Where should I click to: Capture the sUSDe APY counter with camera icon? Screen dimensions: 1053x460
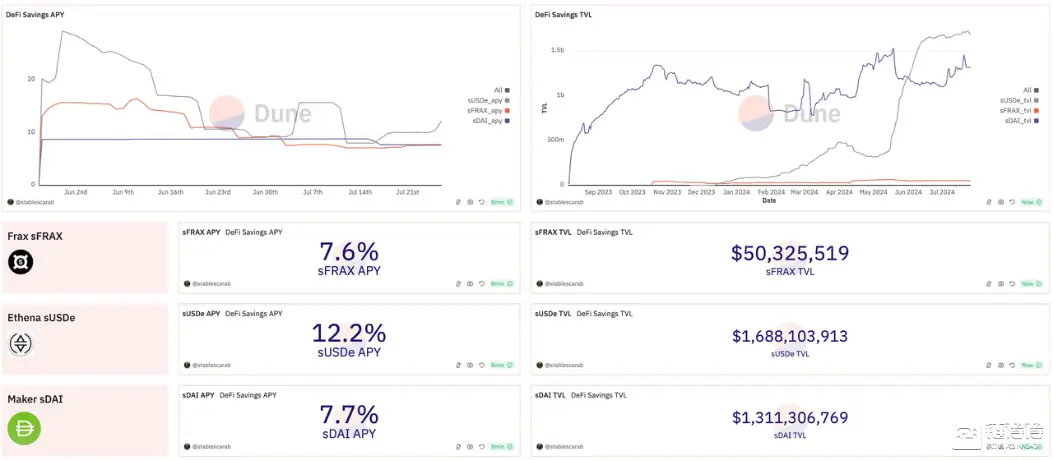pyautogui.click(x=470, y=367)
